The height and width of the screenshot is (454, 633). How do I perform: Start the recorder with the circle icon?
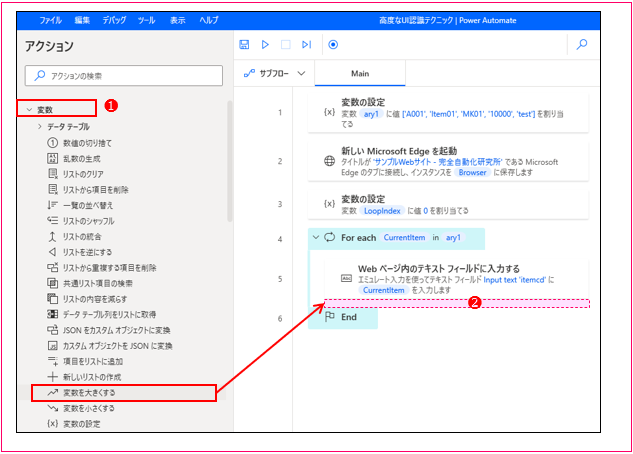point(333,44)
